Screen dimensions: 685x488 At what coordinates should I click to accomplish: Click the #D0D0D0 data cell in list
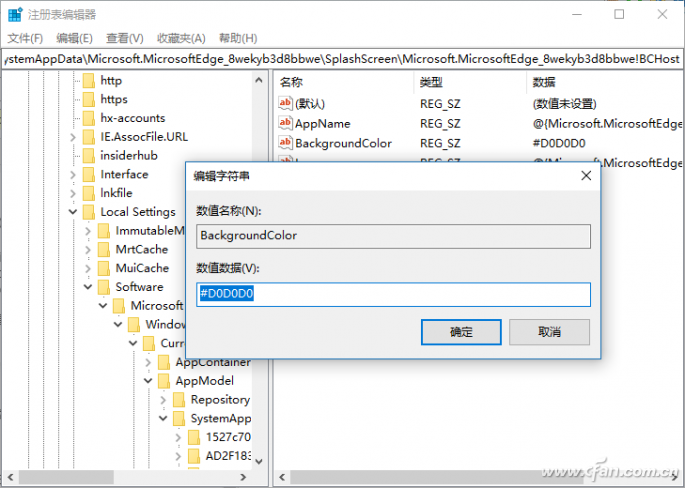click(559, 143)
